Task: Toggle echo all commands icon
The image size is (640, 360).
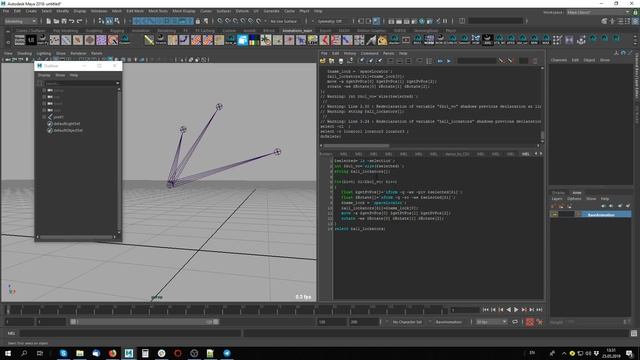Action: (x=420, y=61)
